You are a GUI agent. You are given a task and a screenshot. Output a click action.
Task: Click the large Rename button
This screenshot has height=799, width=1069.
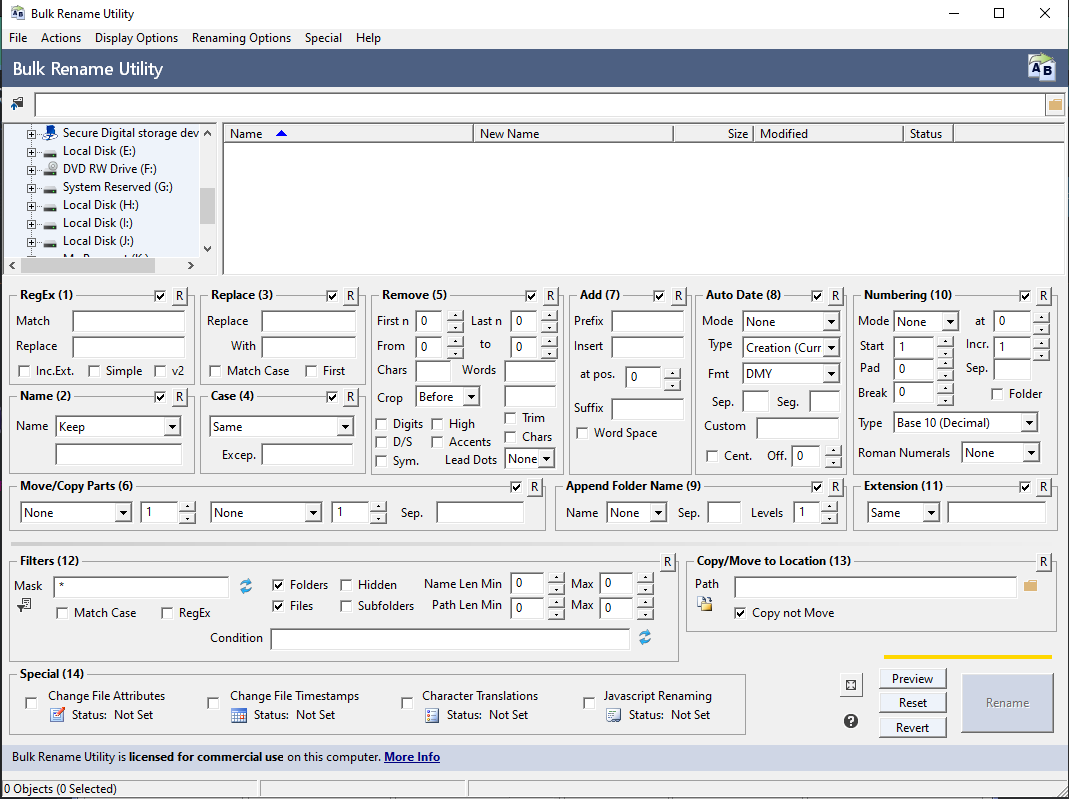click(1007, 703)
